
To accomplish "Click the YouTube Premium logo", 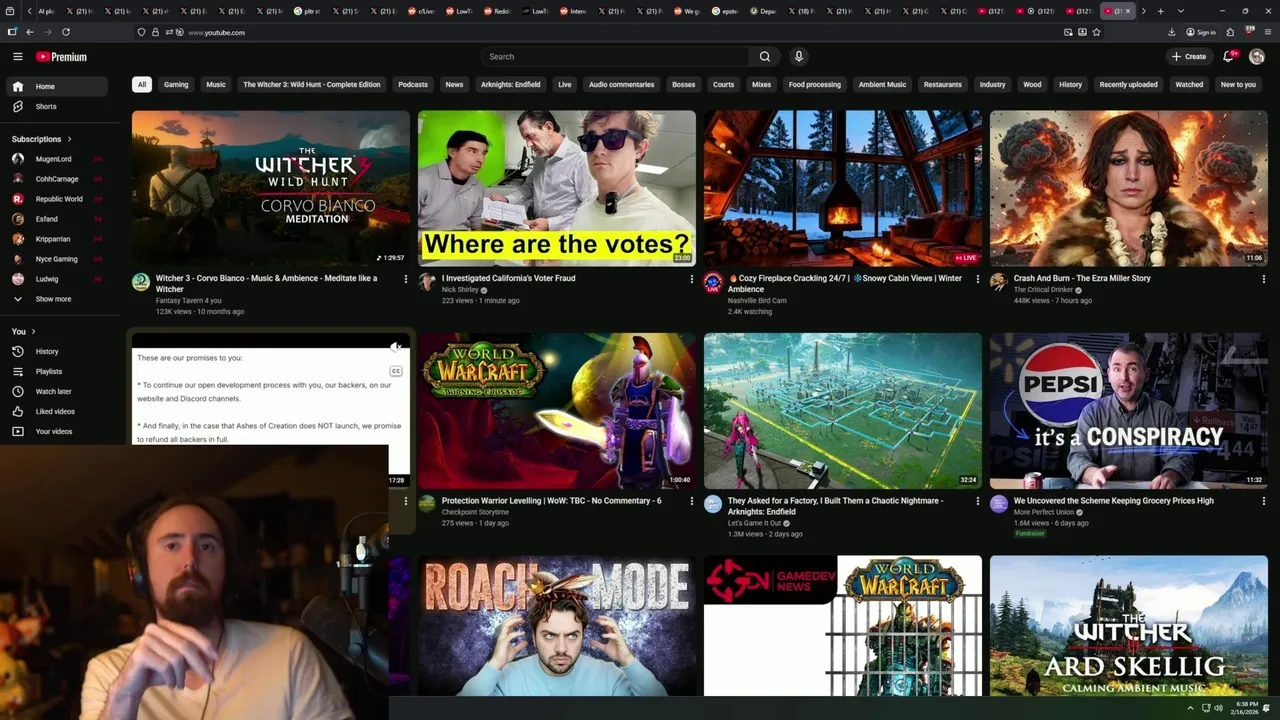I will click(62, 57).
